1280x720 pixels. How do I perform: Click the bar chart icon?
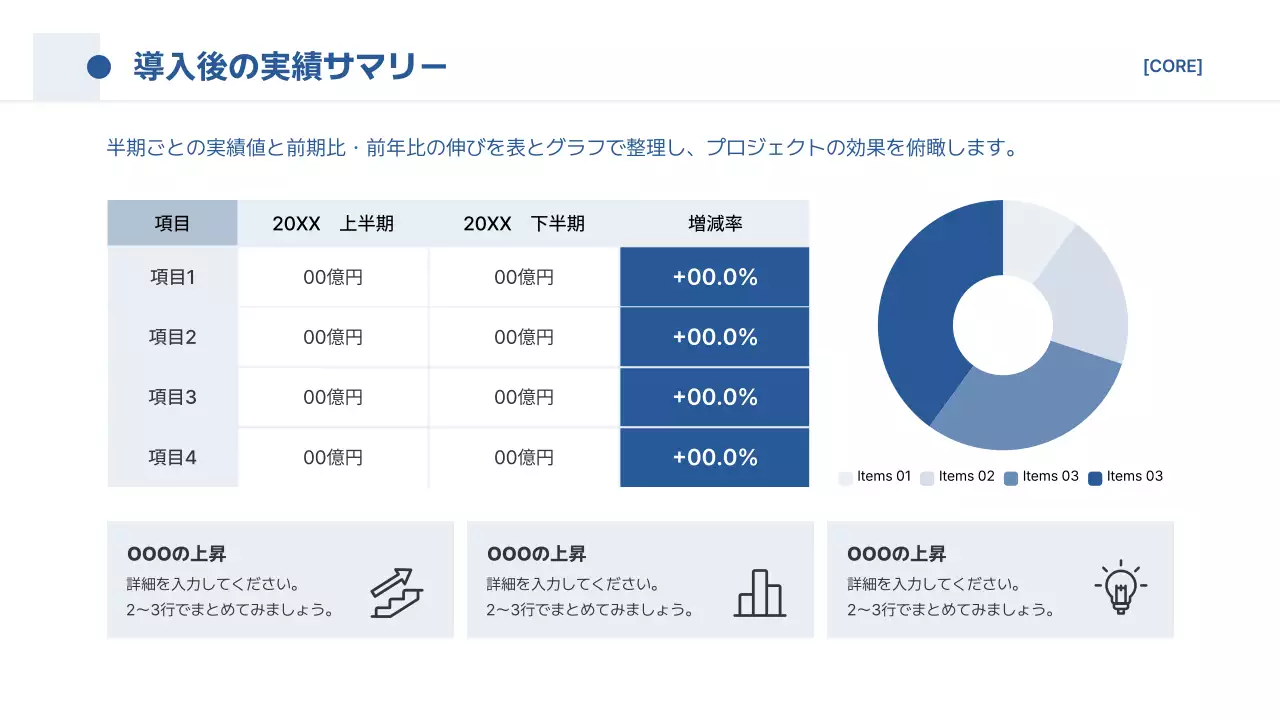click(759, 593)
